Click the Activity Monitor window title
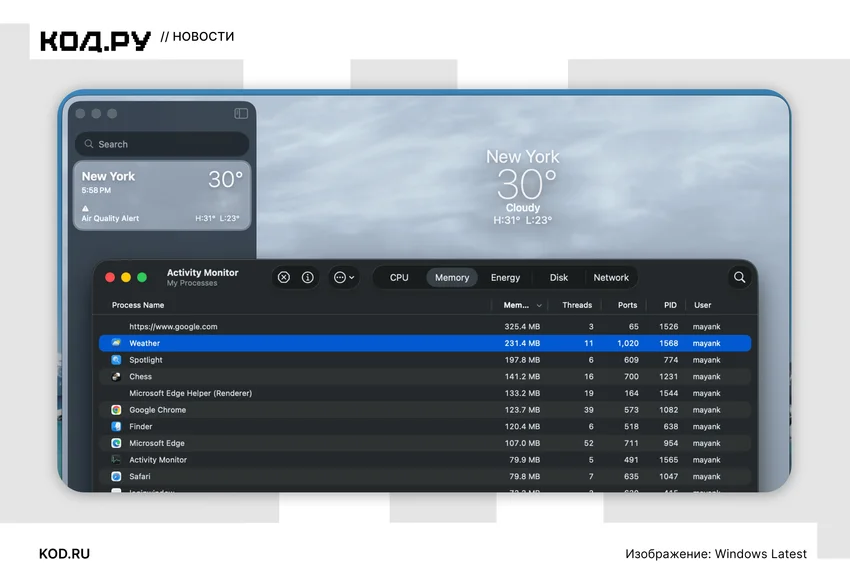 (x=202, y=273)
